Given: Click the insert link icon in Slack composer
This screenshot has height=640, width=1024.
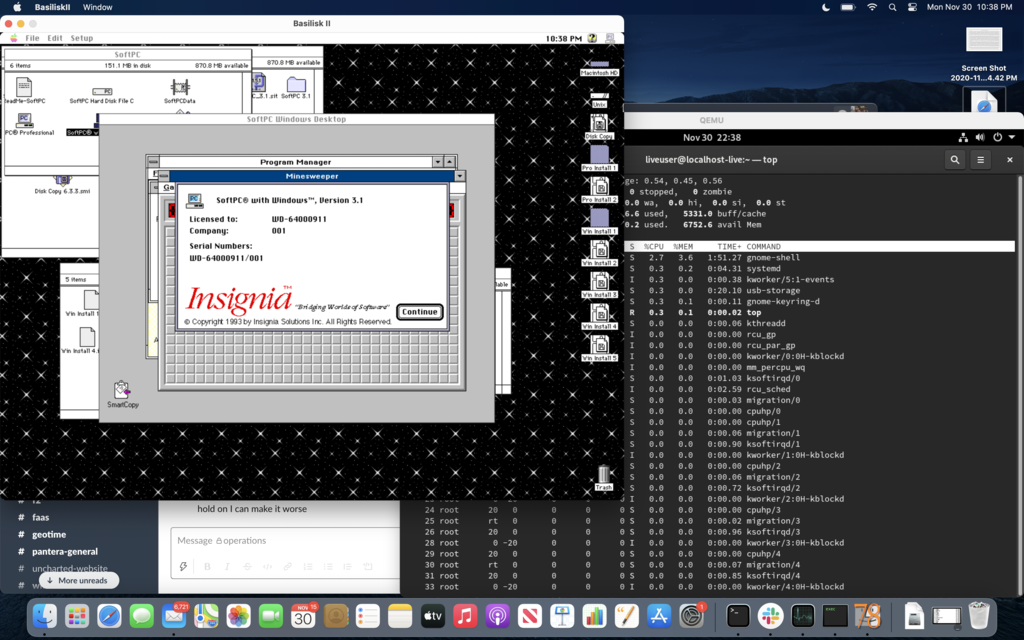Looking at the screenshot, I should [x=287, y=566].
